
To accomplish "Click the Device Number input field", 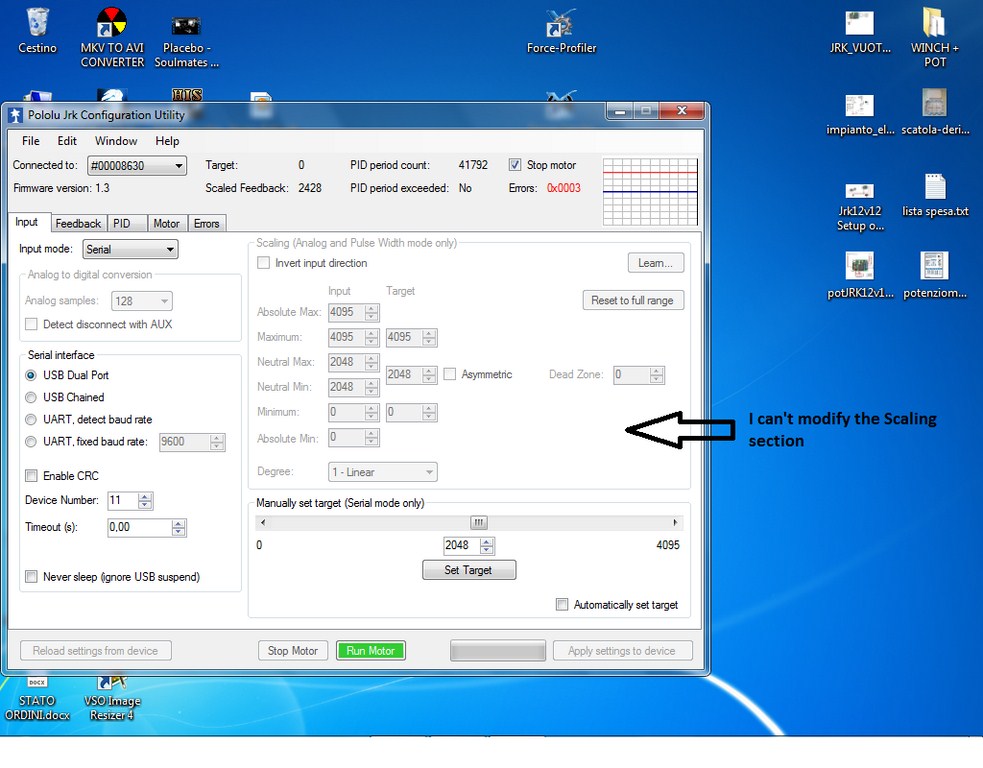I will point(124,500).
